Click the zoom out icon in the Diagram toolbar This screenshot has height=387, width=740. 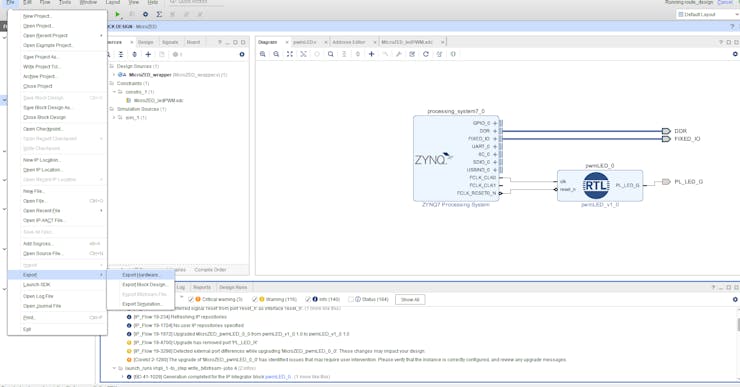[276, 54]
